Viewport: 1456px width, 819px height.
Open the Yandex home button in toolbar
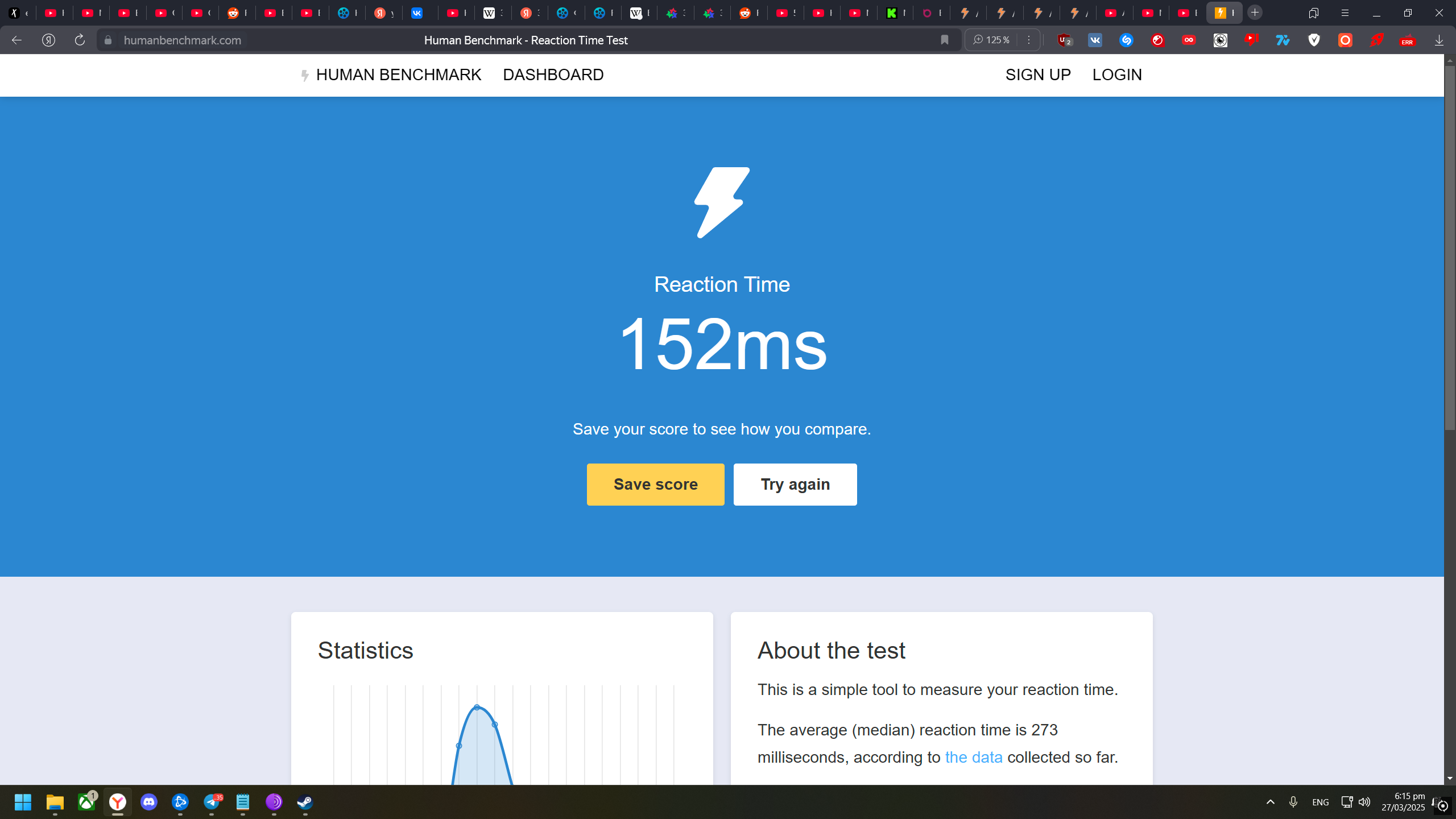(x=48, y=40)
